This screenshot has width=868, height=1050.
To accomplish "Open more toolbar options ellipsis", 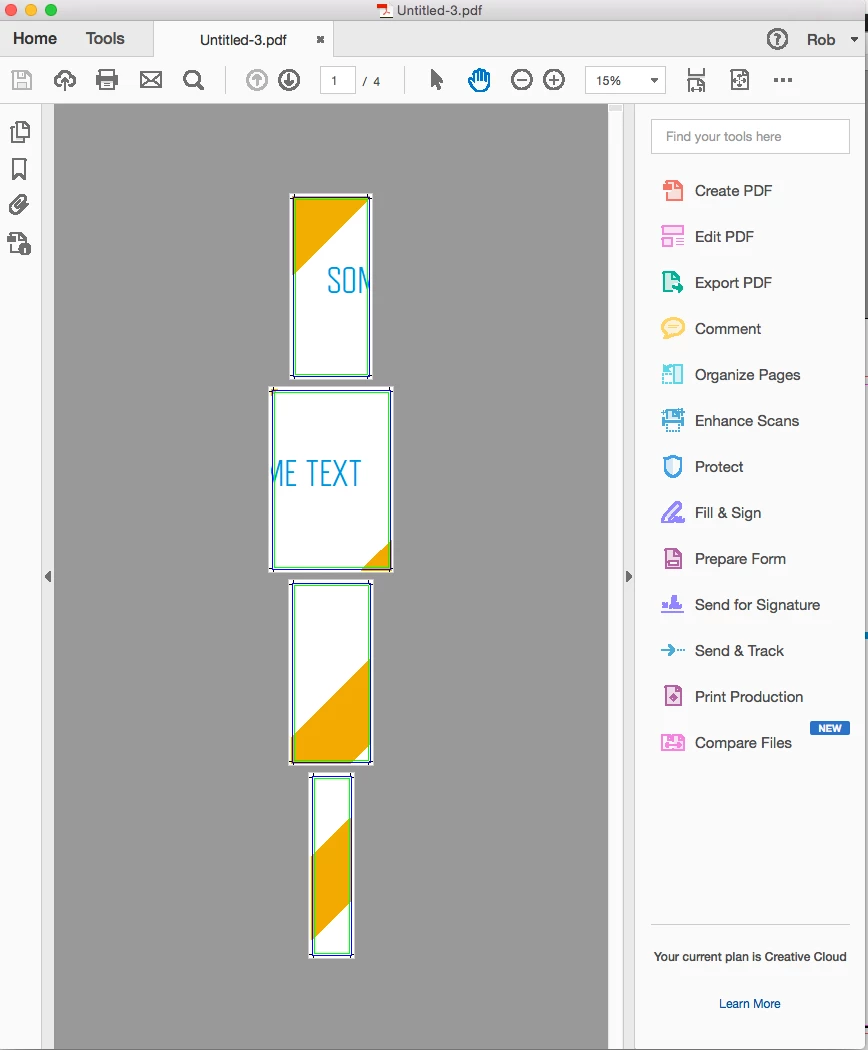I will click(x=783, y=80).
